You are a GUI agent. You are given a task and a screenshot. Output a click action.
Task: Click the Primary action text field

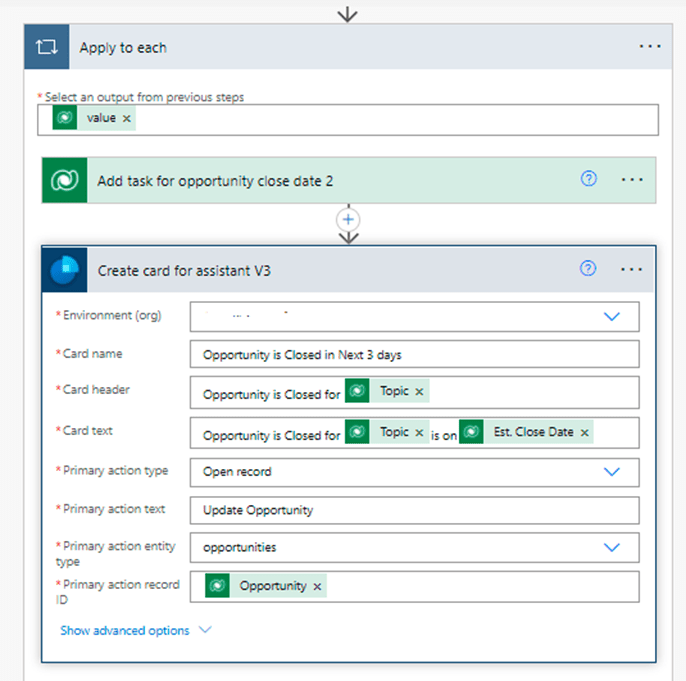tap(414, 510)
